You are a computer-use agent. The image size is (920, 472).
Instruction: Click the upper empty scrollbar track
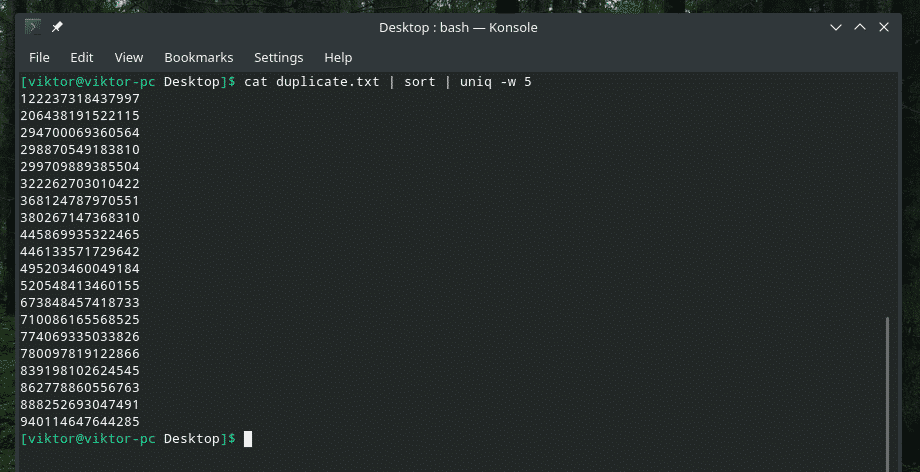(x=886, y=190)
